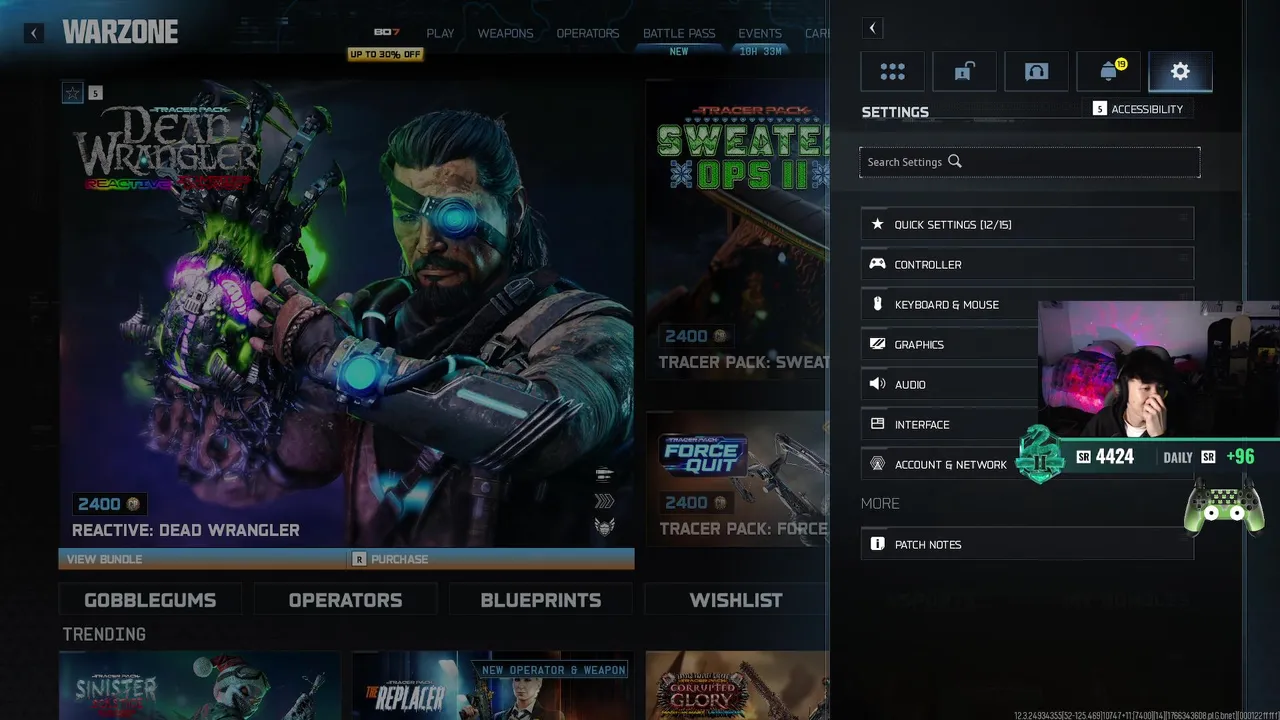This screenshot has width=1280, height=720.
Task: Click the MORE section label
Action: tap(880, 503)
